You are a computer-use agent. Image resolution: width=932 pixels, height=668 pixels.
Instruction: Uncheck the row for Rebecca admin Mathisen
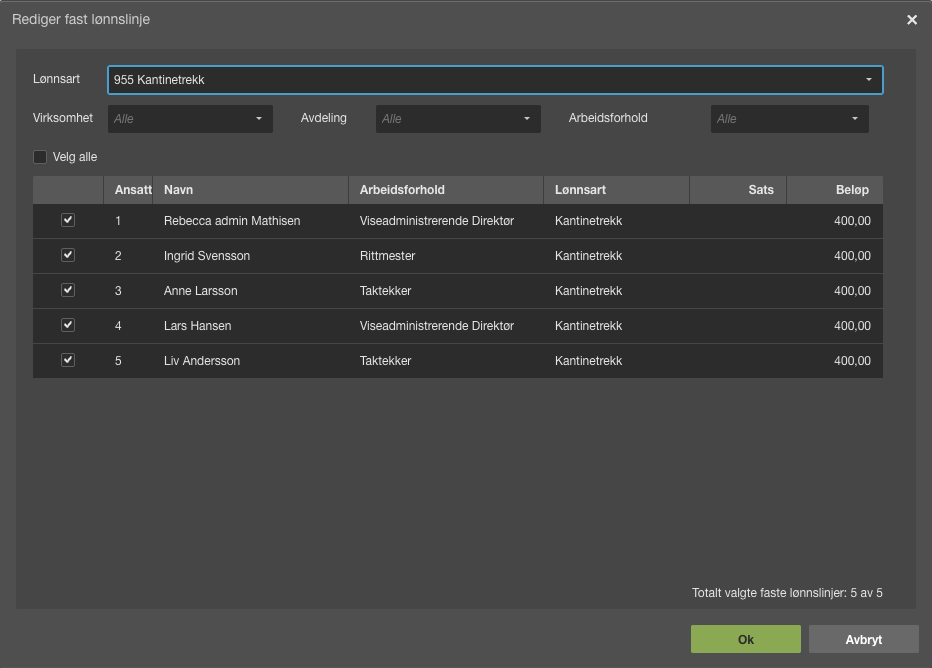point(68,220)
